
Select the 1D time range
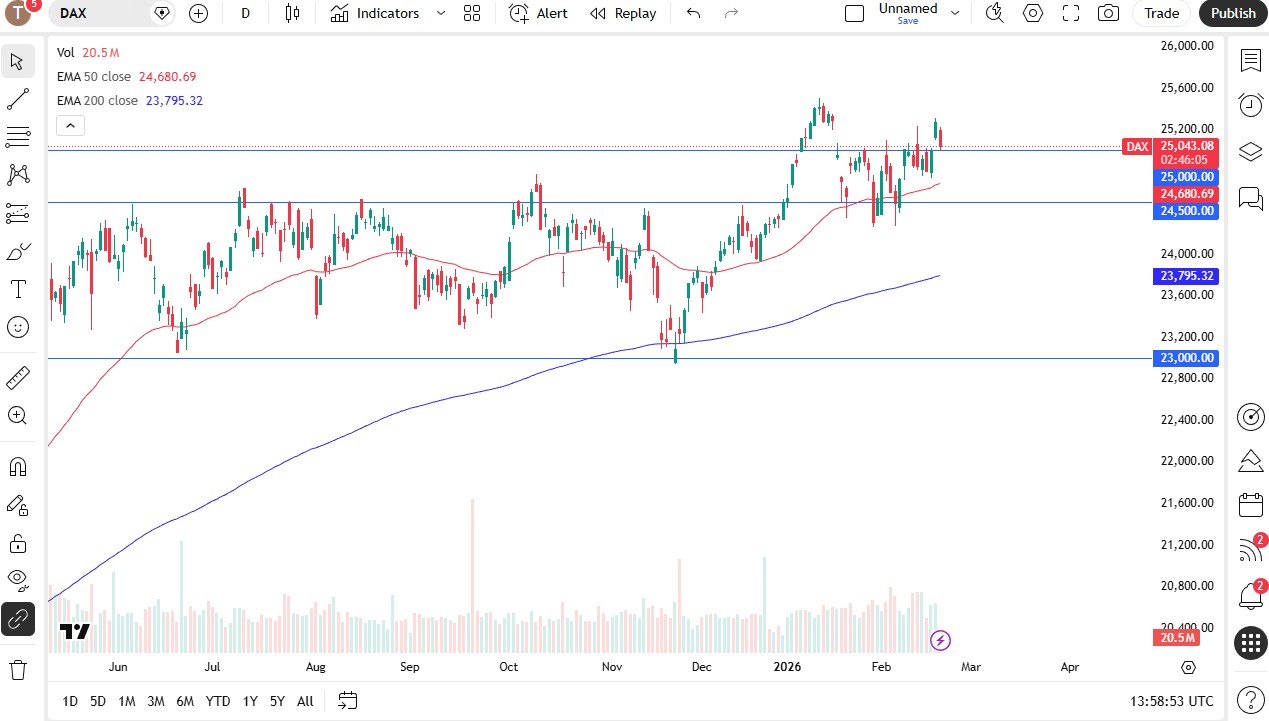coord(70,701)
